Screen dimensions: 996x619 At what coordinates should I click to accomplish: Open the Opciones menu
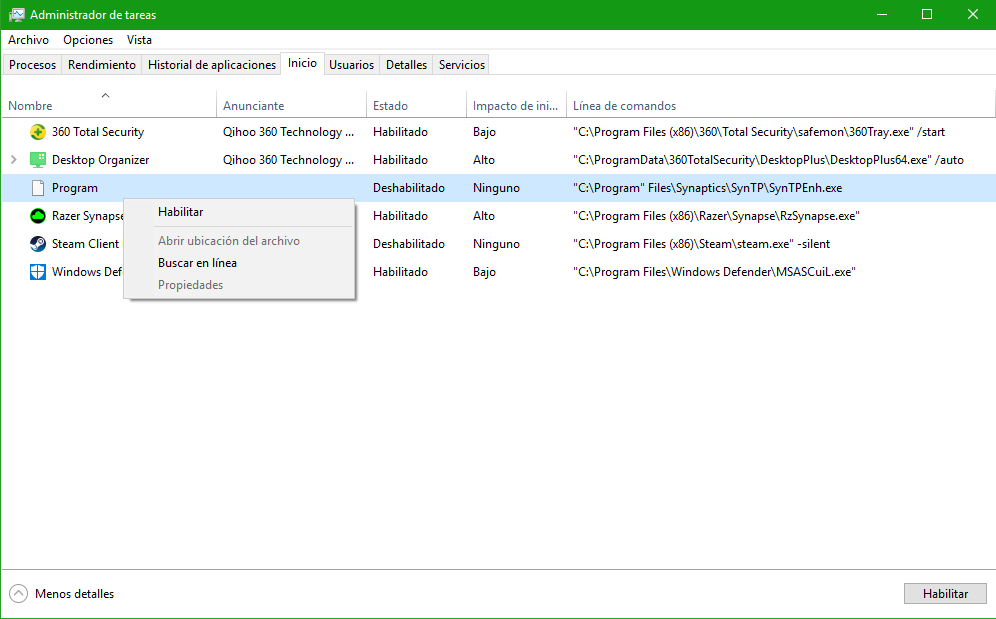[x=88, y=39]
